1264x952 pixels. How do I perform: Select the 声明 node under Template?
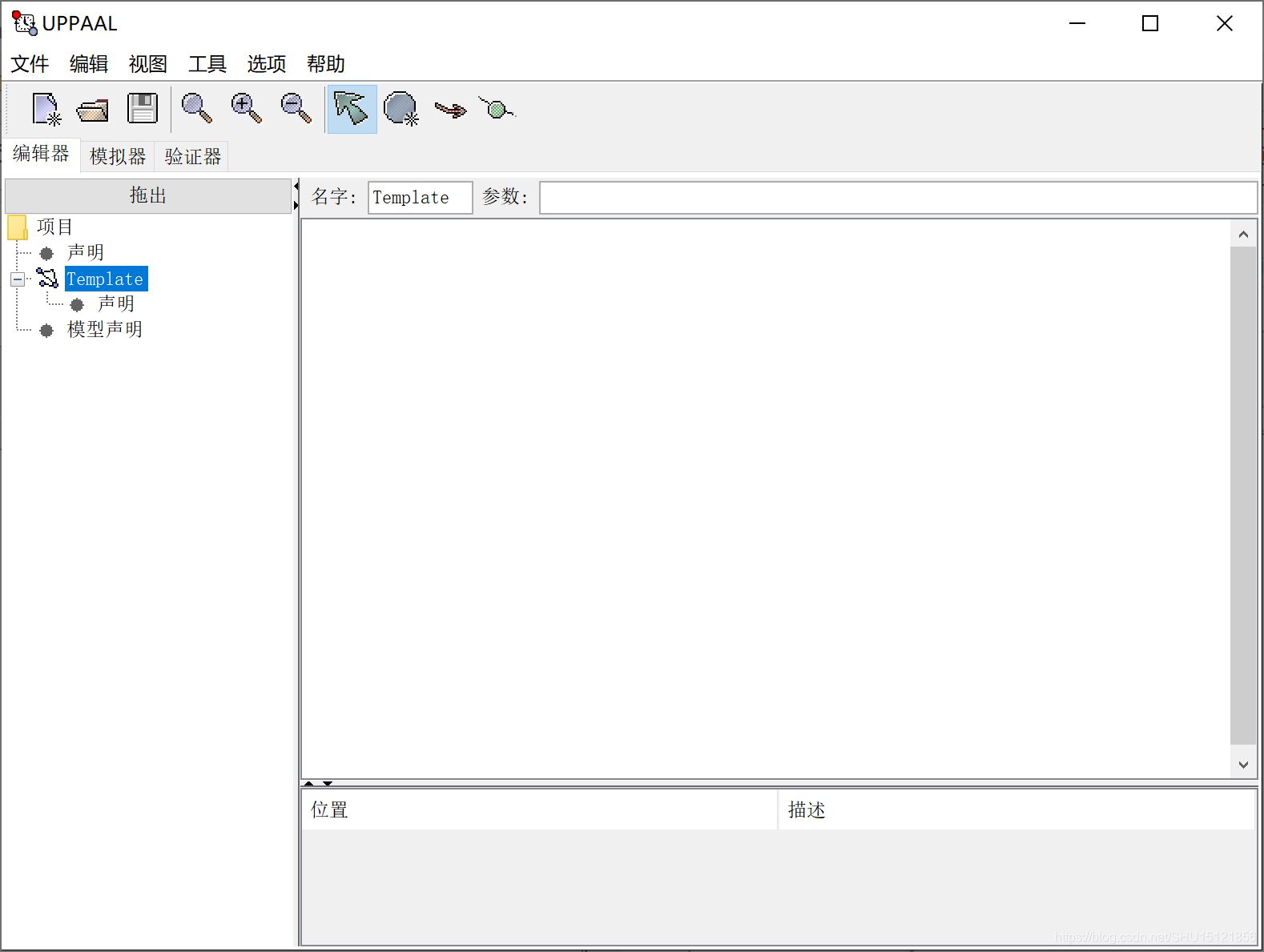tap(116, 304)
